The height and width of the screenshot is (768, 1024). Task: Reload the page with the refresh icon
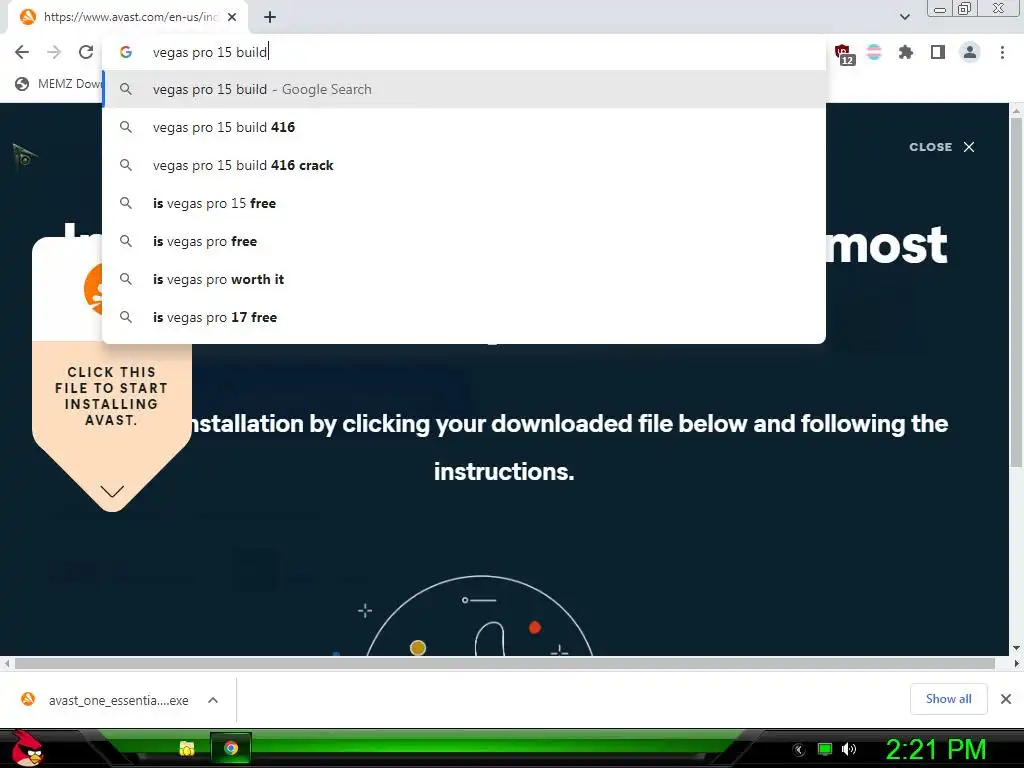[x=86, y=52]
